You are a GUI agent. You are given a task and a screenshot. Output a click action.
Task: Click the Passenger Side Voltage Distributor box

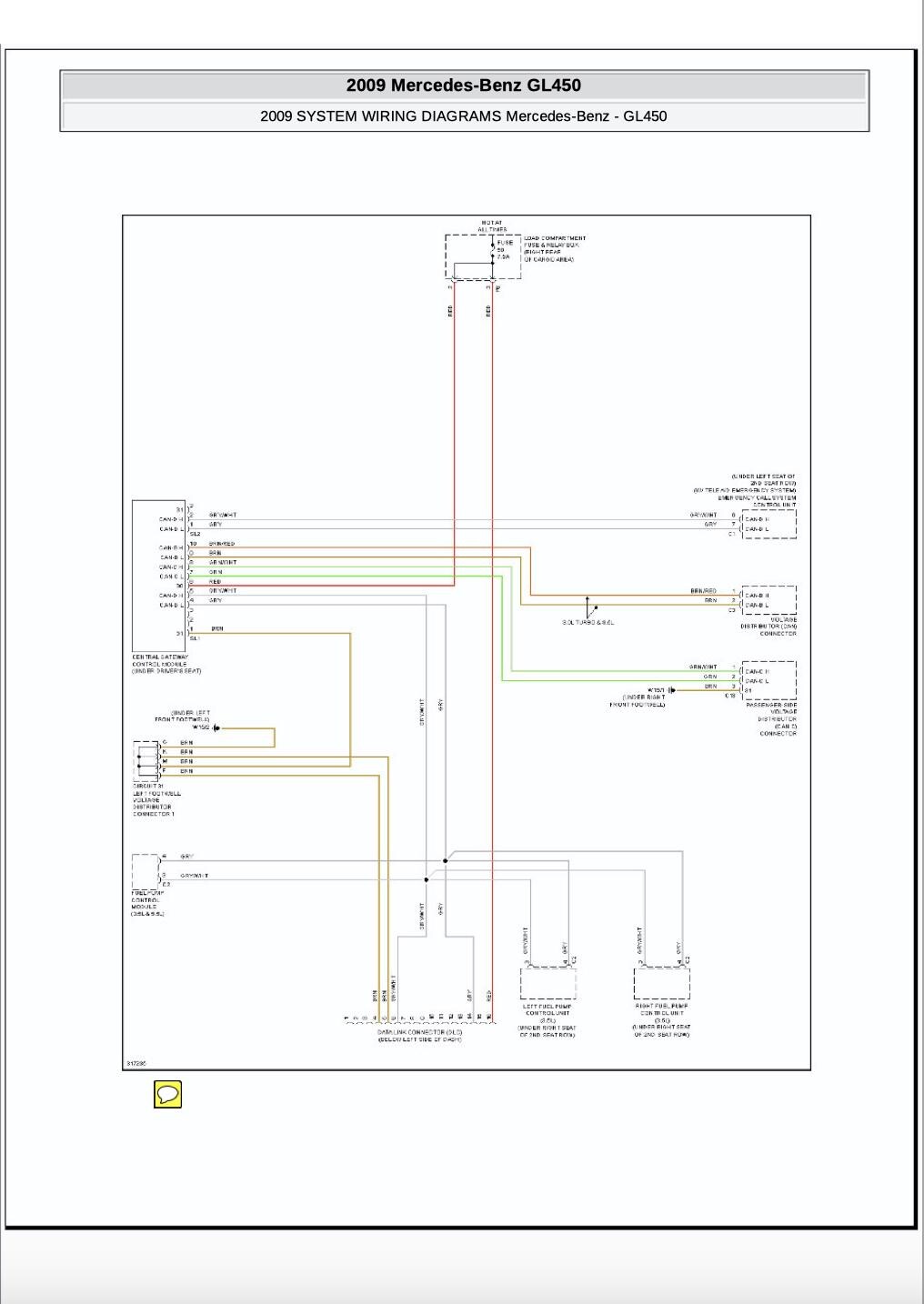tap(769, 679)
